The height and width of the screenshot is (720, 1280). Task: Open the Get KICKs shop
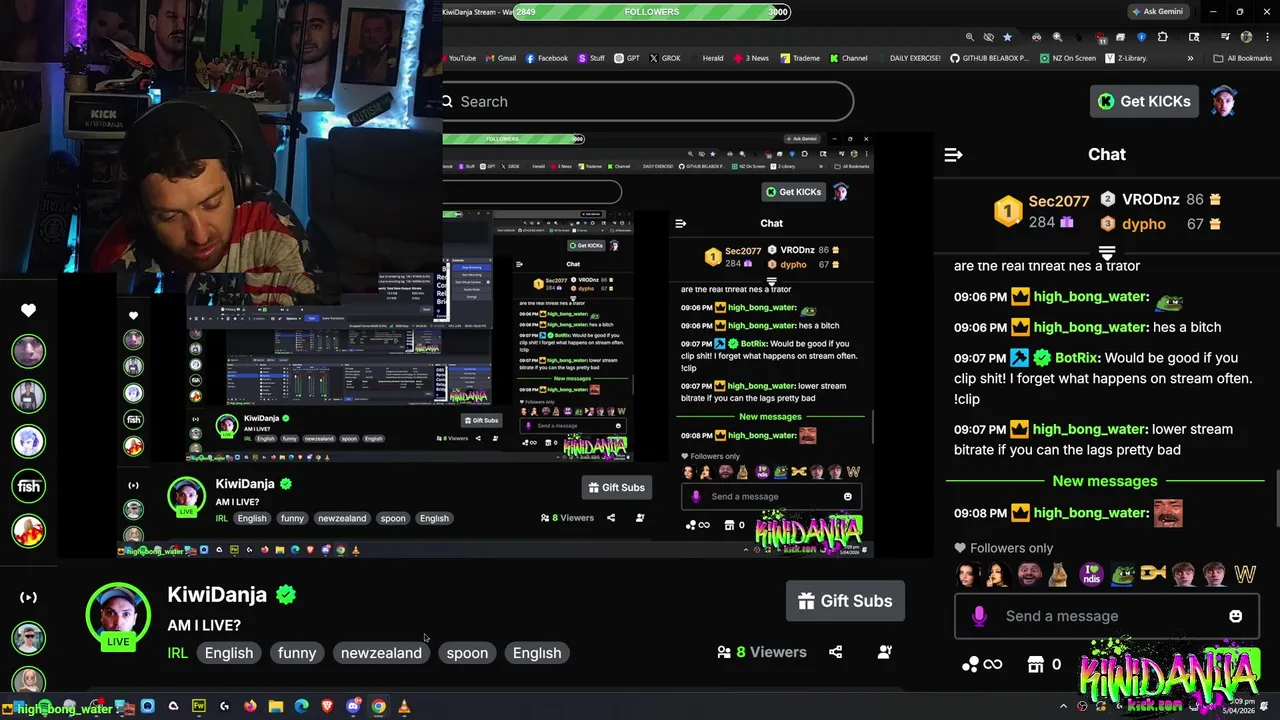point(1144,101)
